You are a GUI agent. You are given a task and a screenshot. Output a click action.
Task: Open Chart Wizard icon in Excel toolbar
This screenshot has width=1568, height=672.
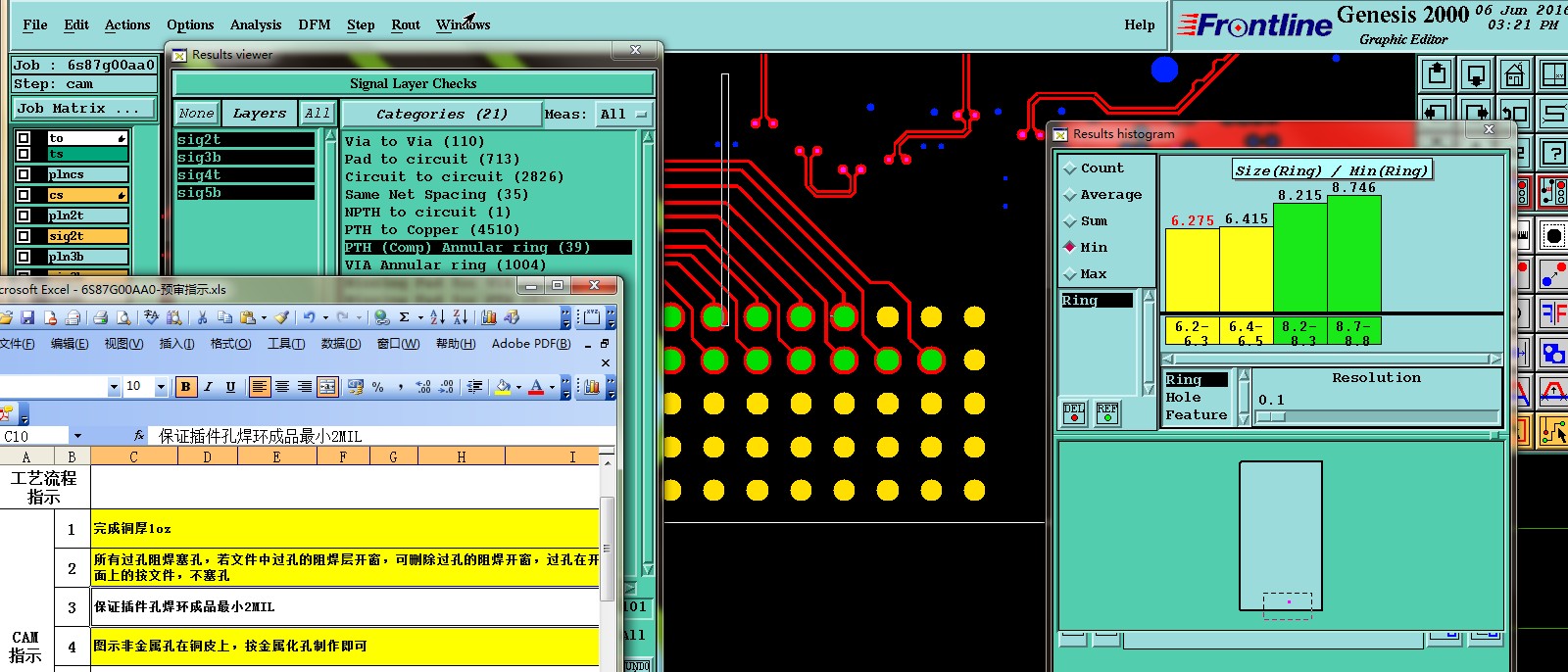tap(489, 317)
